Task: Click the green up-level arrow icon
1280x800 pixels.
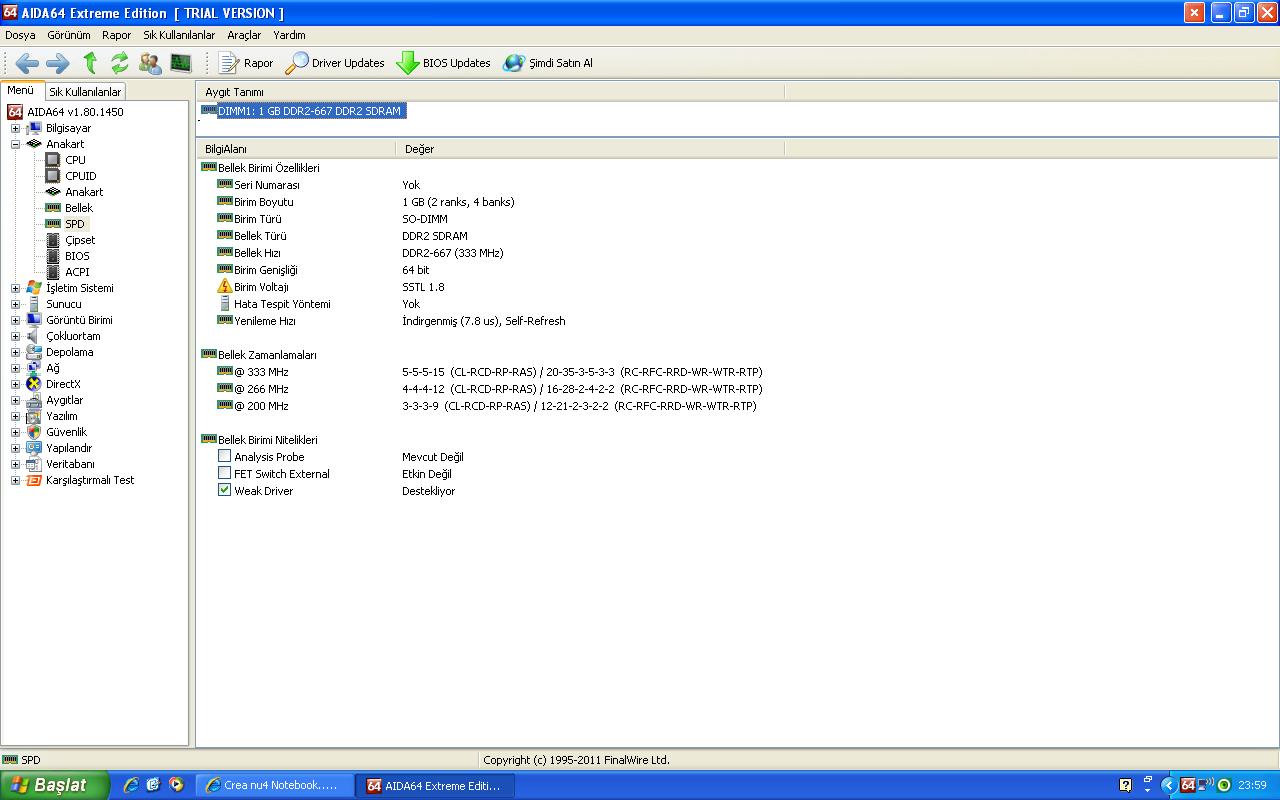Action: point(90,63)
